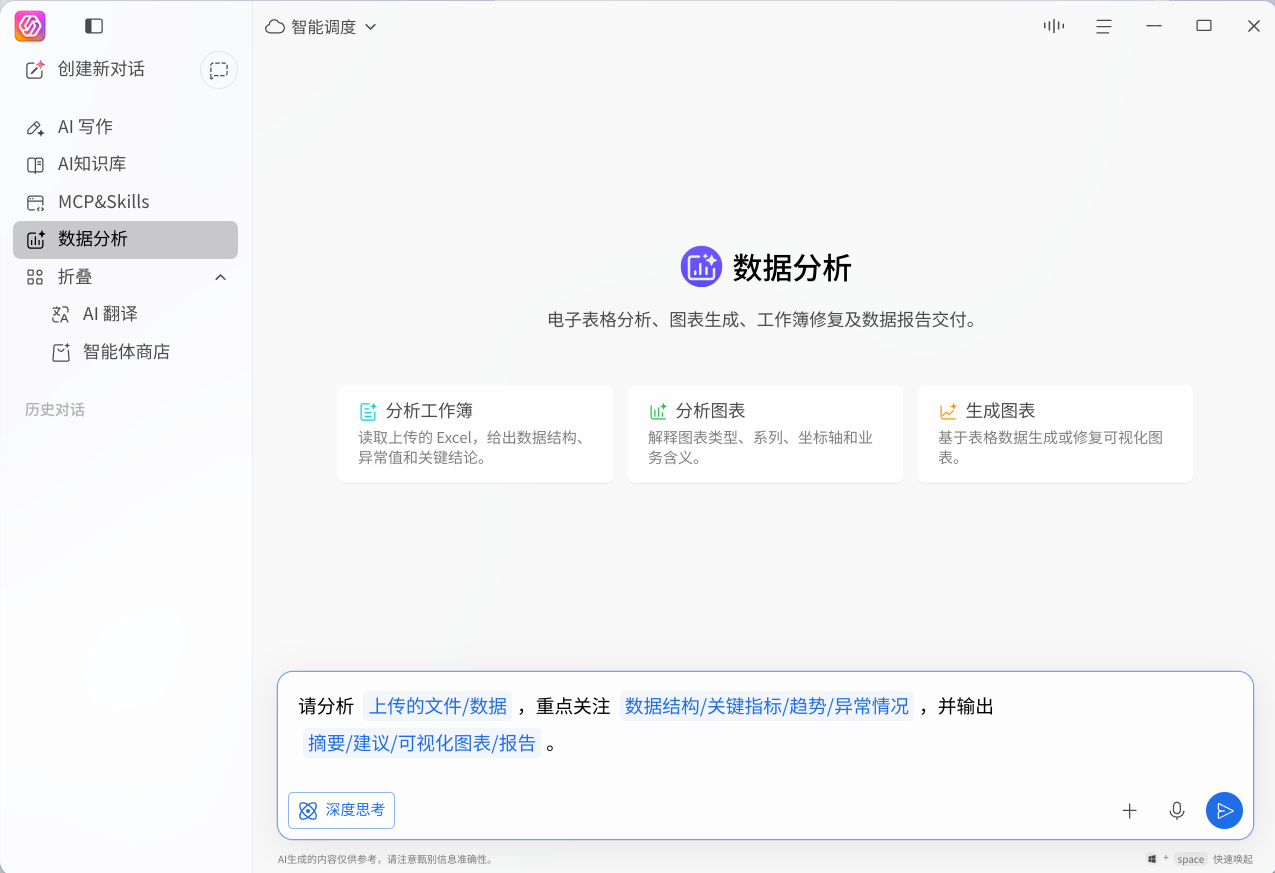Toggle 深度思考 deep thinking mode
The image size is (1275, 873).
coord(341,810)
